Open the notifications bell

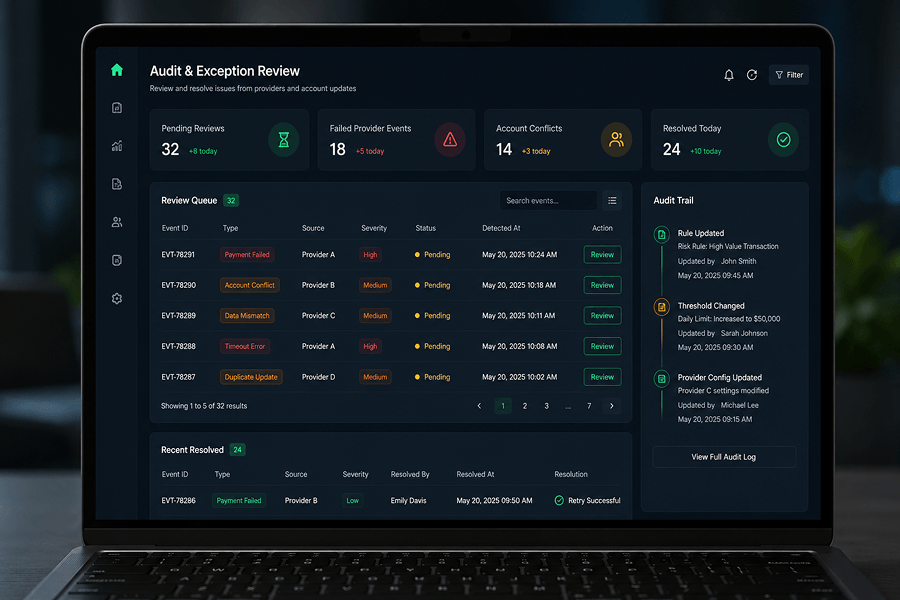(729, 75)
